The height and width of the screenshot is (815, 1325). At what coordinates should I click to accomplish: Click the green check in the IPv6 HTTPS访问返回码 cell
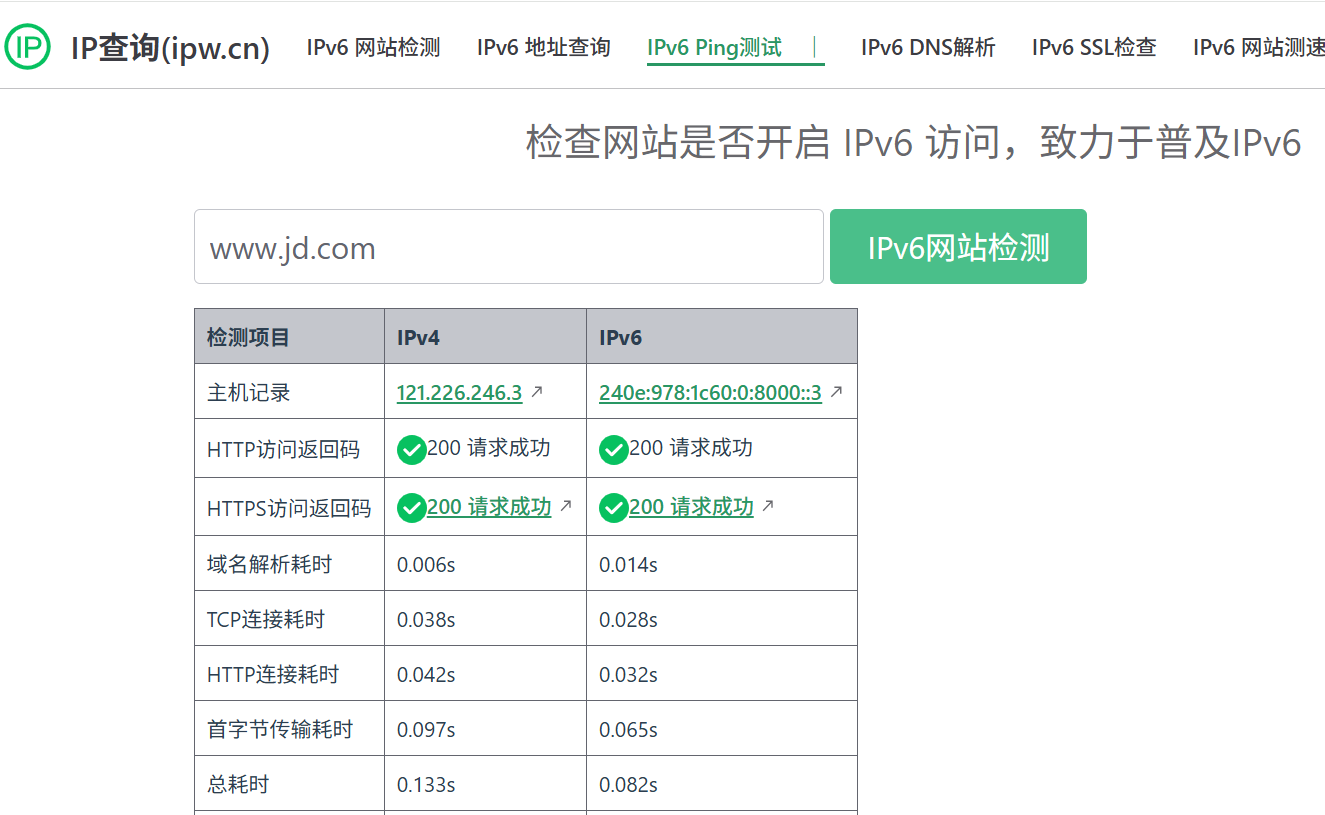click(614, 508)
